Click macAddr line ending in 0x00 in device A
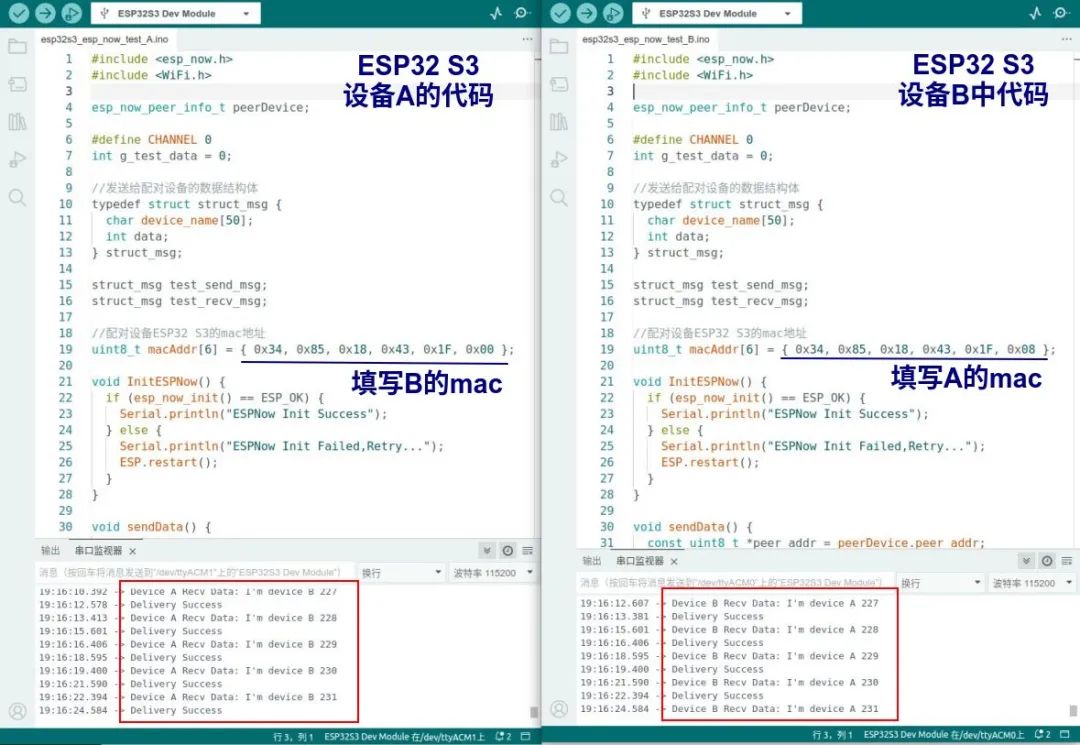Image resolution: width=1080 pixels, height=745 pixels. (302, 350)
